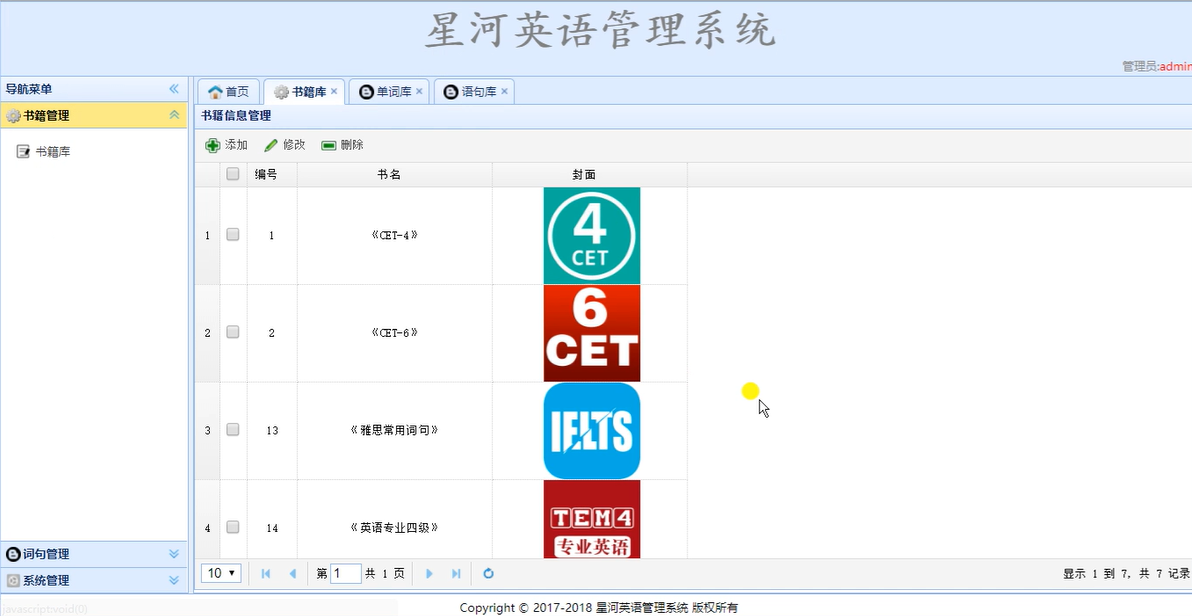The height and width of the screenshot is (616, 1192).
Task: Click the icon on 语句库 tab
Action: pyautogui.click(x=452, y=92)
